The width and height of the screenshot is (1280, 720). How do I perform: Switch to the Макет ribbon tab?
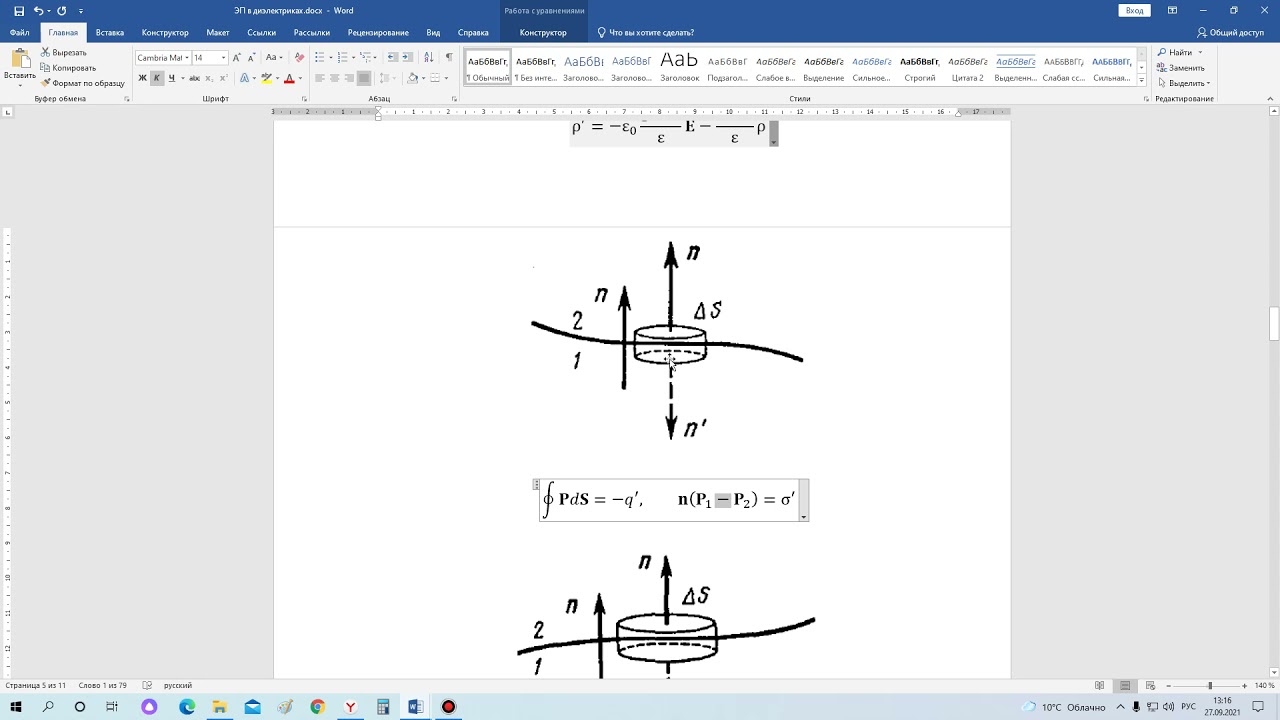click(x=218, y=33)
